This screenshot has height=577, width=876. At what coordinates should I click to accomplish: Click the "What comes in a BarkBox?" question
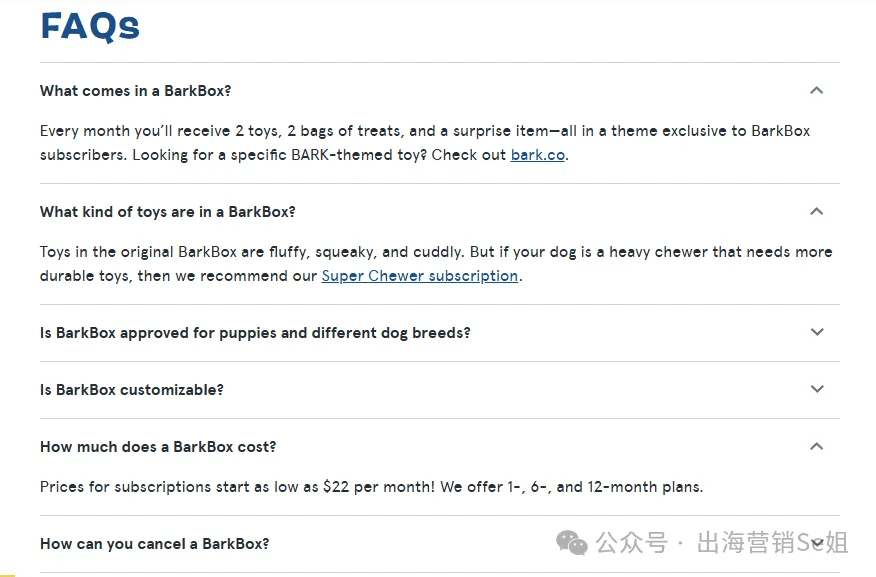click(x=135, y=91)
